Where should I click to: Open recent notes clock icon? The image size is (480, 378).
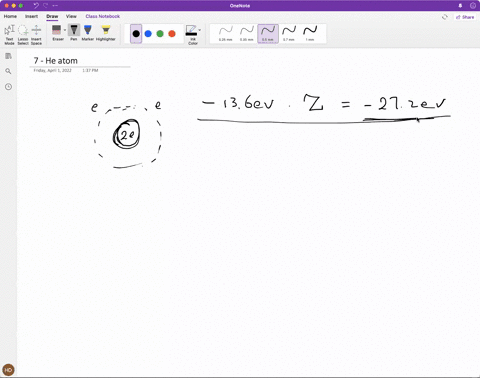8,87
